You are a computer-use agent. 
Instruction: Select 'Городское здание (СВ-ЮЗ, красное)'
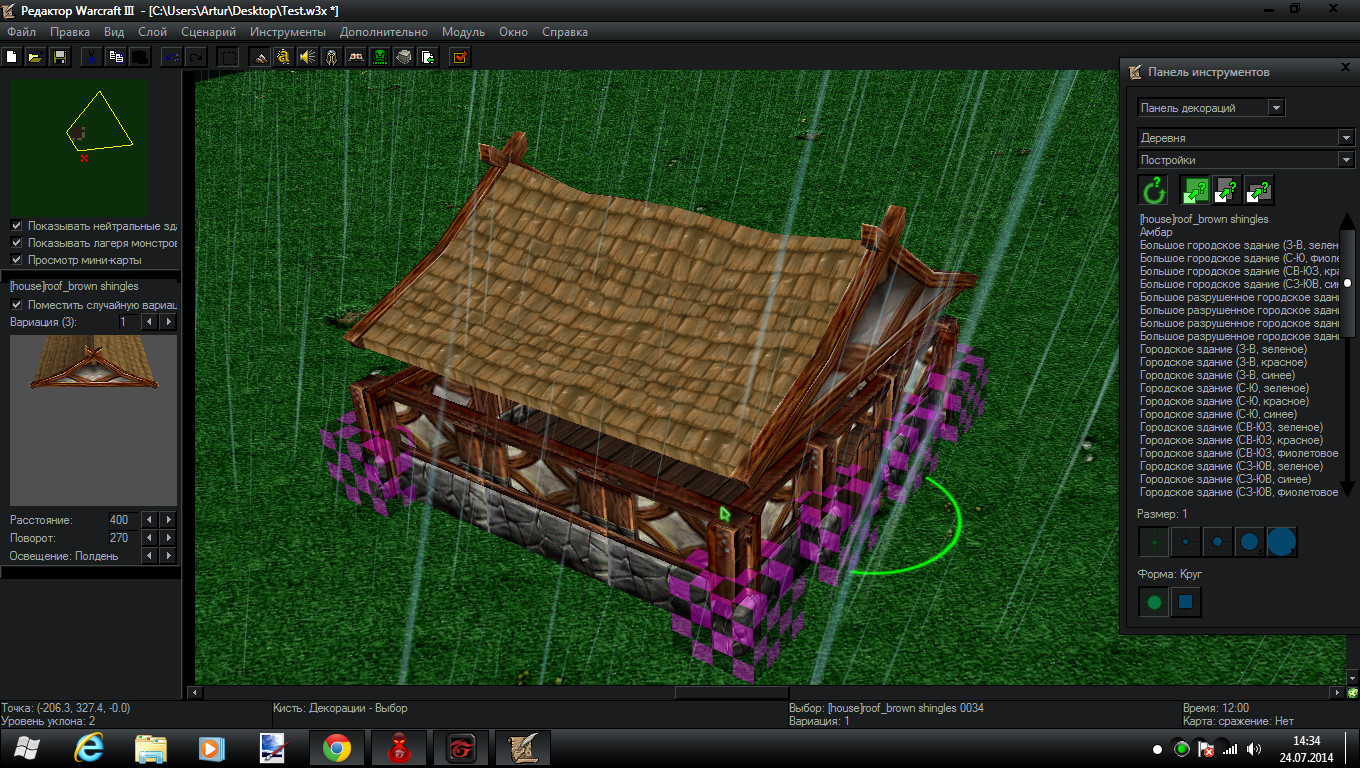[1231, 440]
